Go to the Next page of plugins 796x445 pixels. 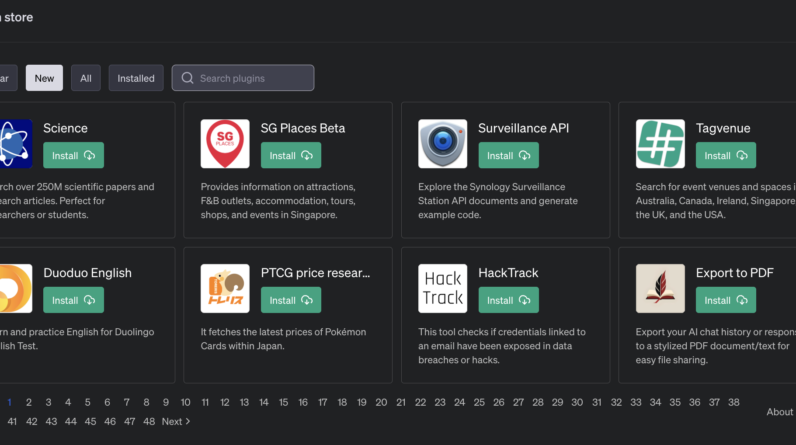[176, 422]
